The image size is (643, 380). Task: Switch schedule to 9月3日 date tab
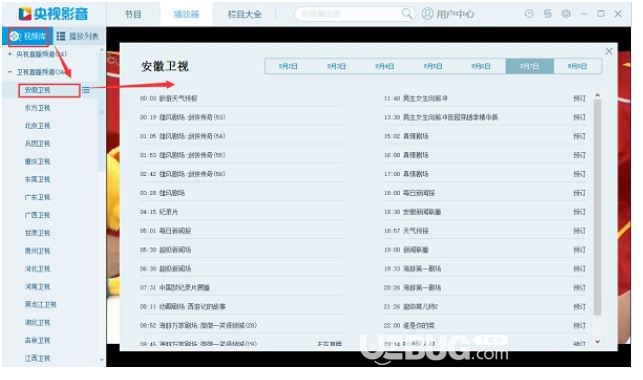coord(337,66)
